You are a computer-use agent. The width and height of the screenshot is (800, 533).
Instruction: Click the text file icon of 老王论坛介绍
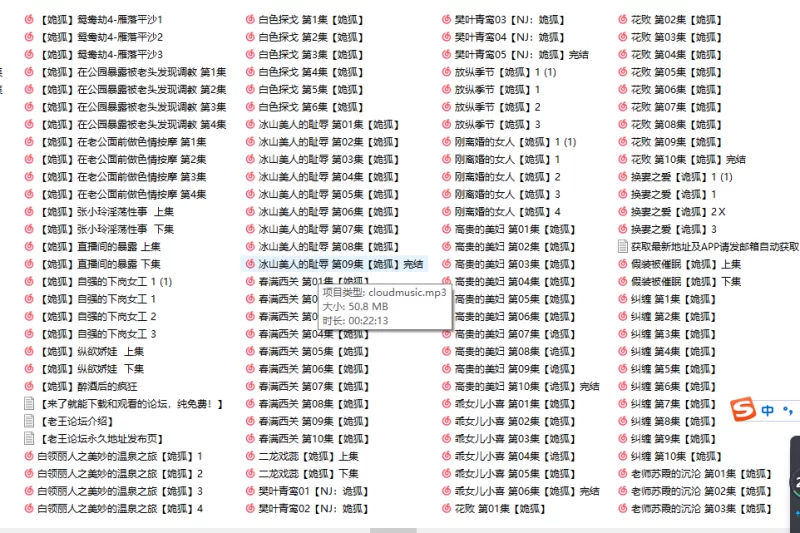click(x=29, y=421)
